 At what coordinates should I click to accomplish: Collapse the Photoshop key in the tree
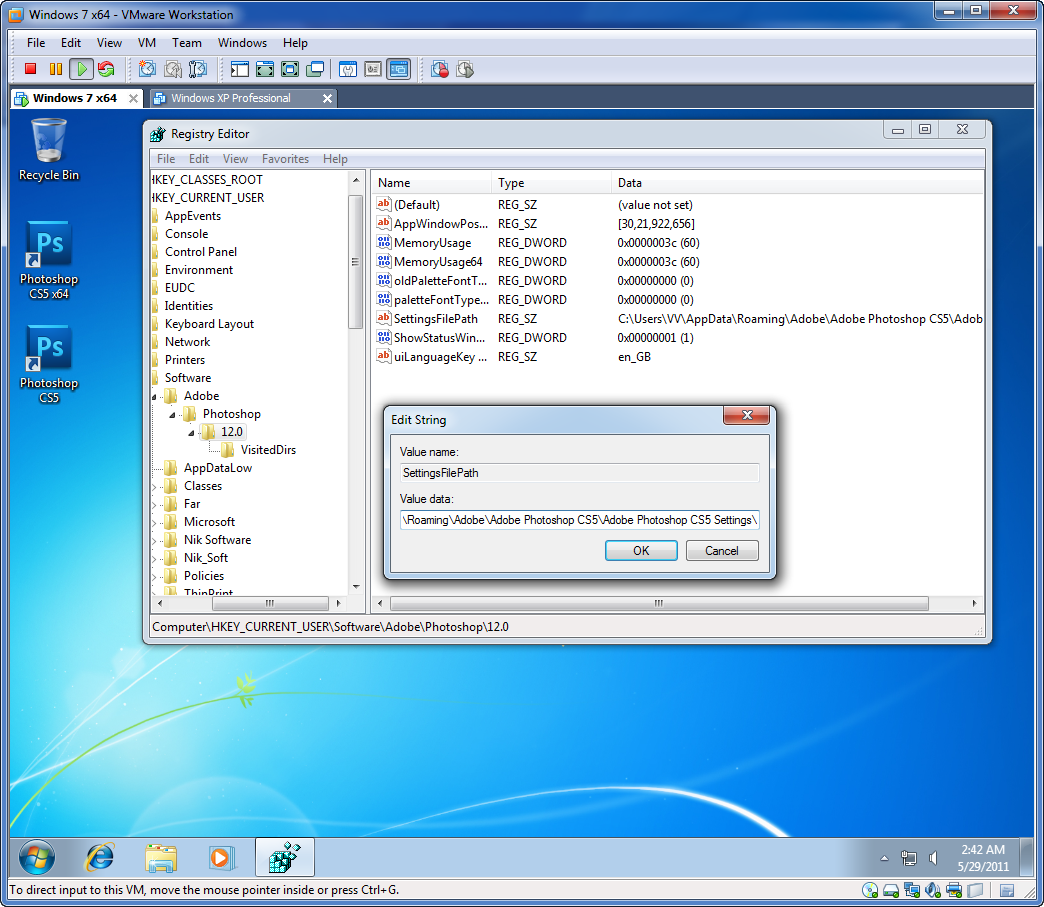pos(172,415)
